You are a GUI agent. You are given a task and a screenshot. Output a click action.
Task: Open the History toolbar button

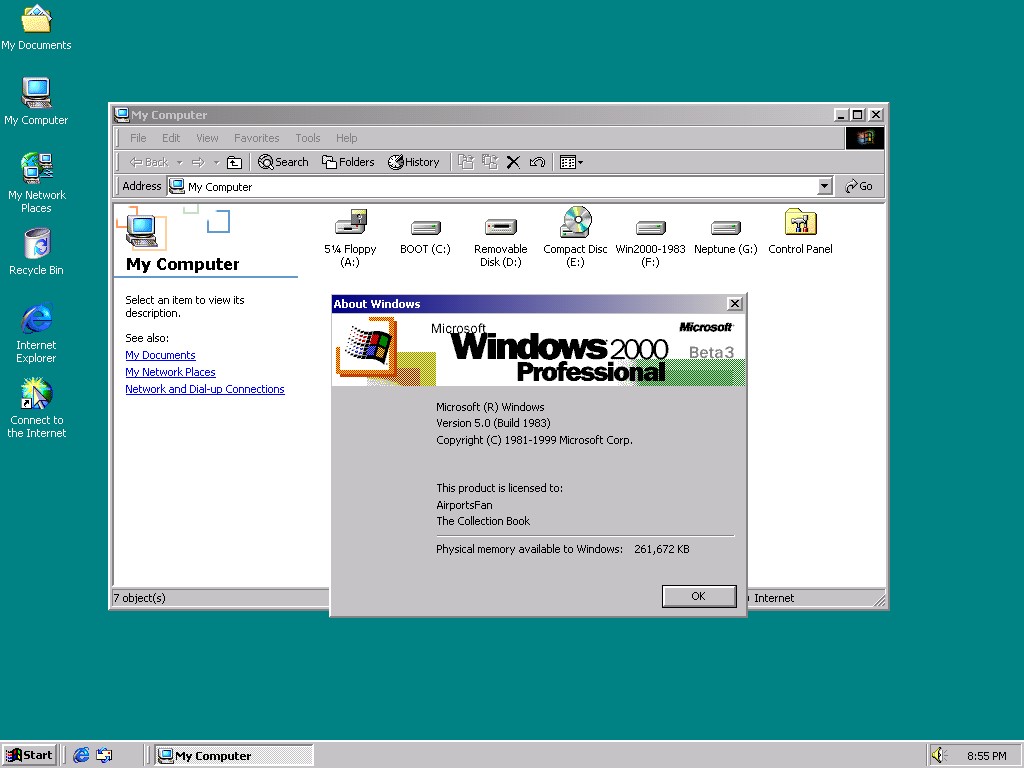[413, 162]
